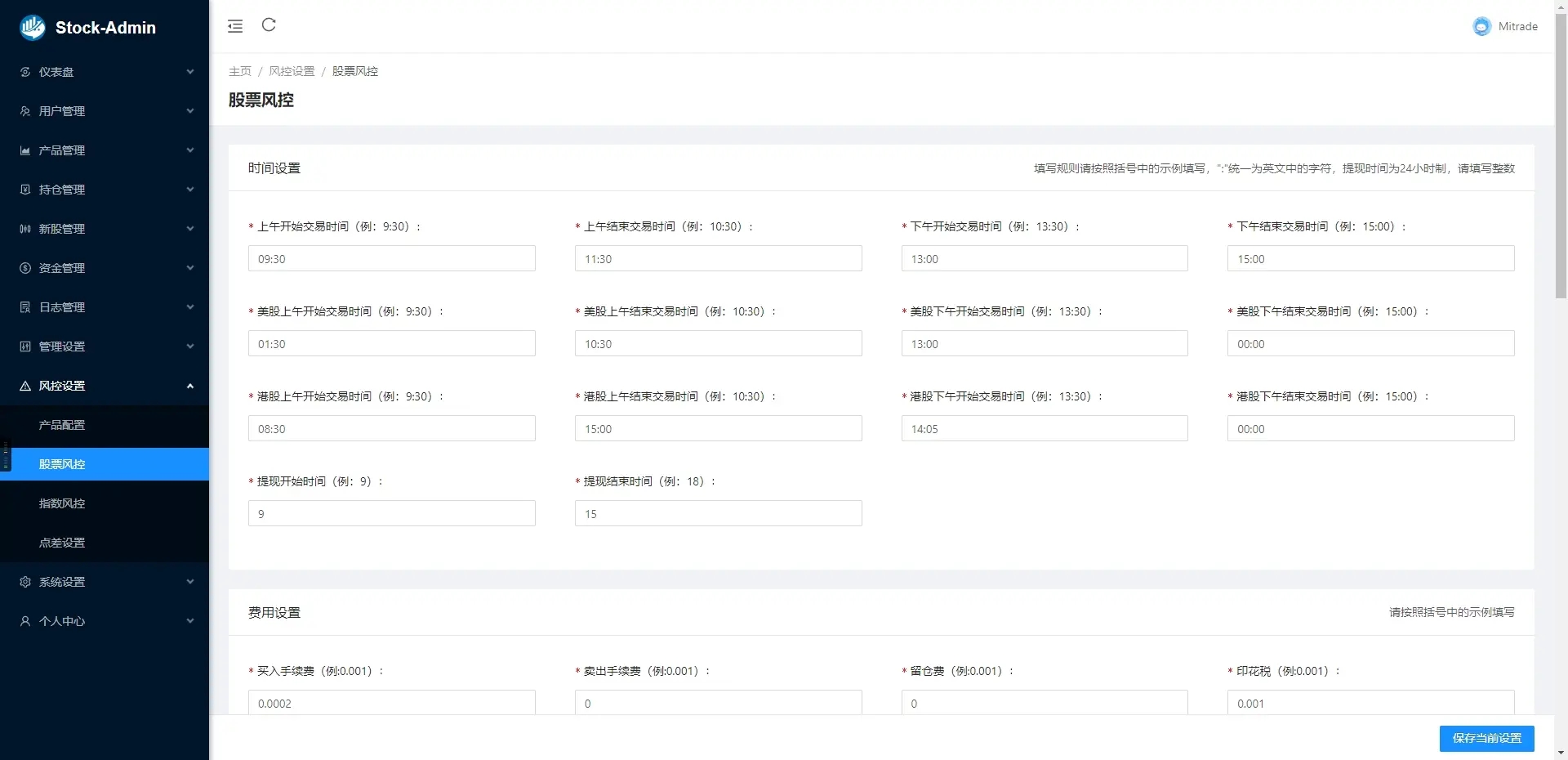Image resolution: width=1568 pixels, height=760 pixels.
Task: Click the refresh page icon
Action: pos(269,25)
